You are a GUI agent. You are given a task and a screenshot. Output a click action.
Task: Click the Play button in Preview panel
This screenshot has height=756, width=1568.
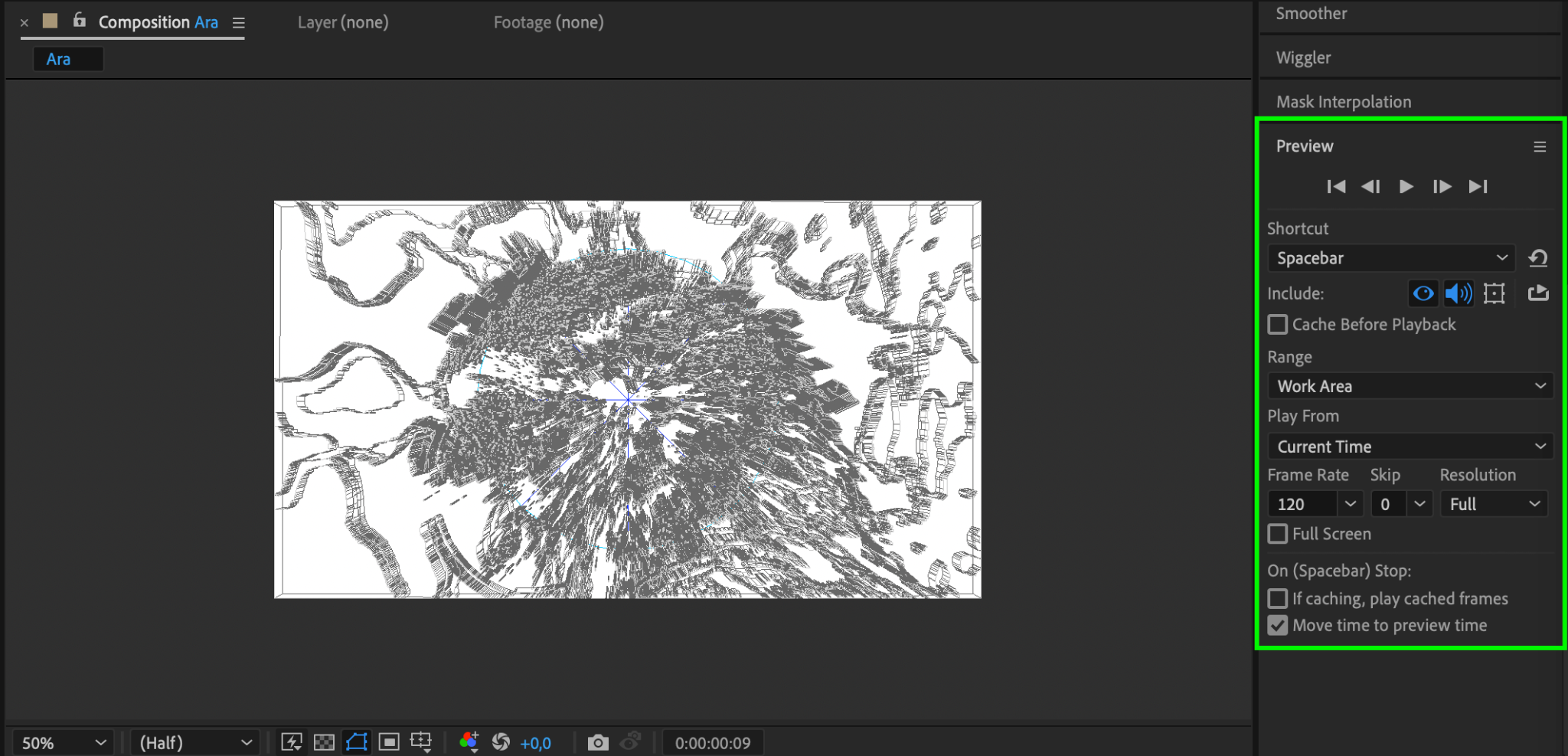coord(1406,187)
